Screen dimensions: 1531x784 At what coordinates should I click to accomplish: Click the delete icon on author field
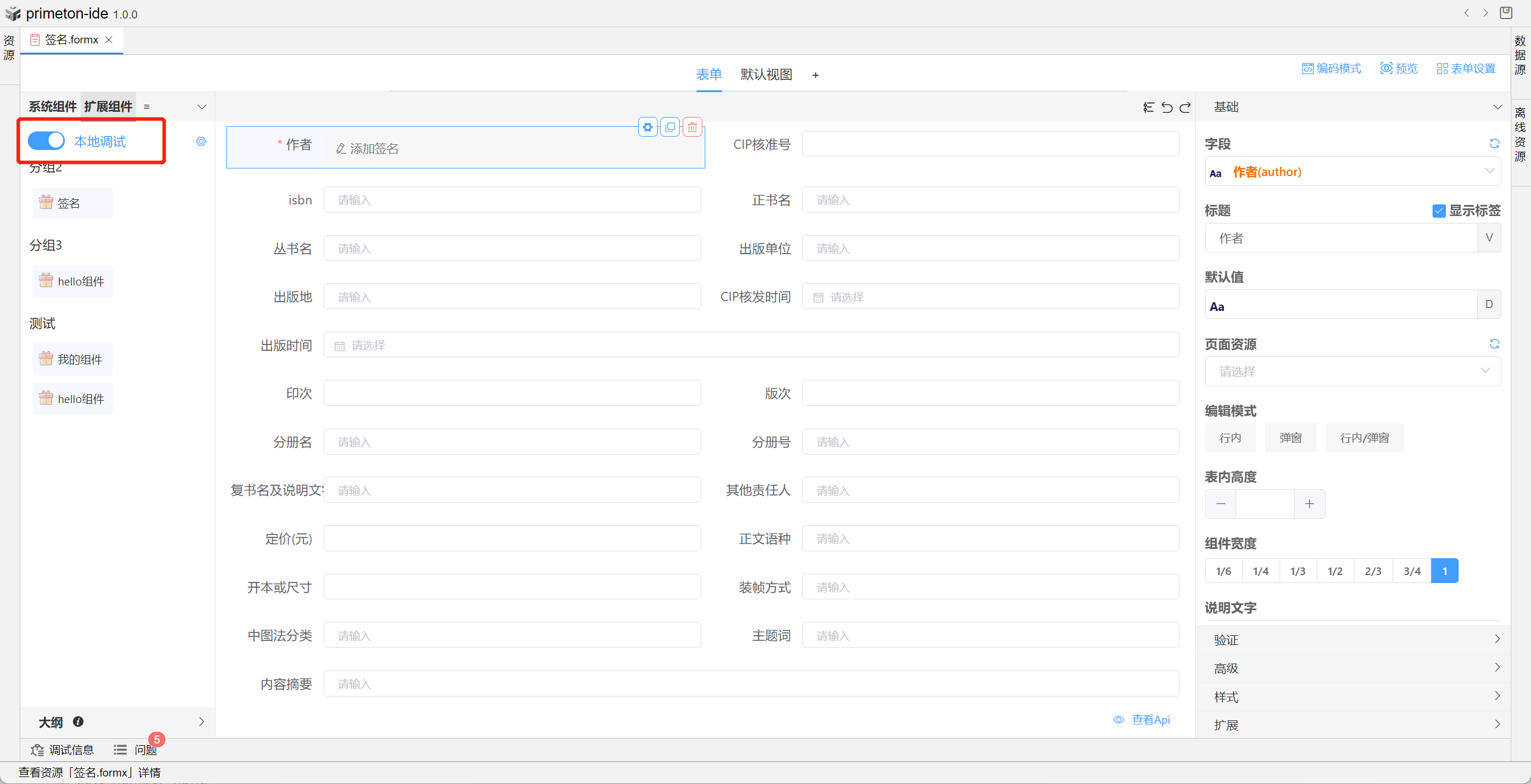693,127
